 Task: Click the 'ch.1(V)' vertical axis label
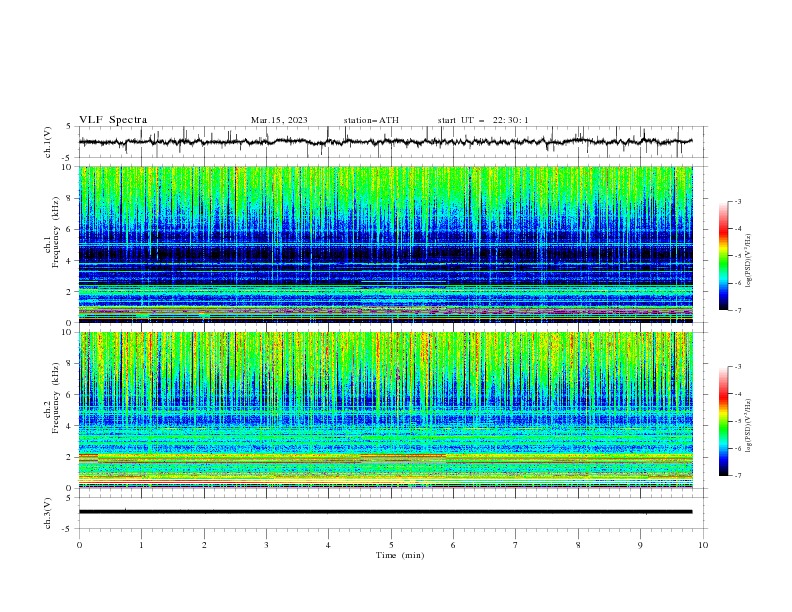(x=48, y=142)
